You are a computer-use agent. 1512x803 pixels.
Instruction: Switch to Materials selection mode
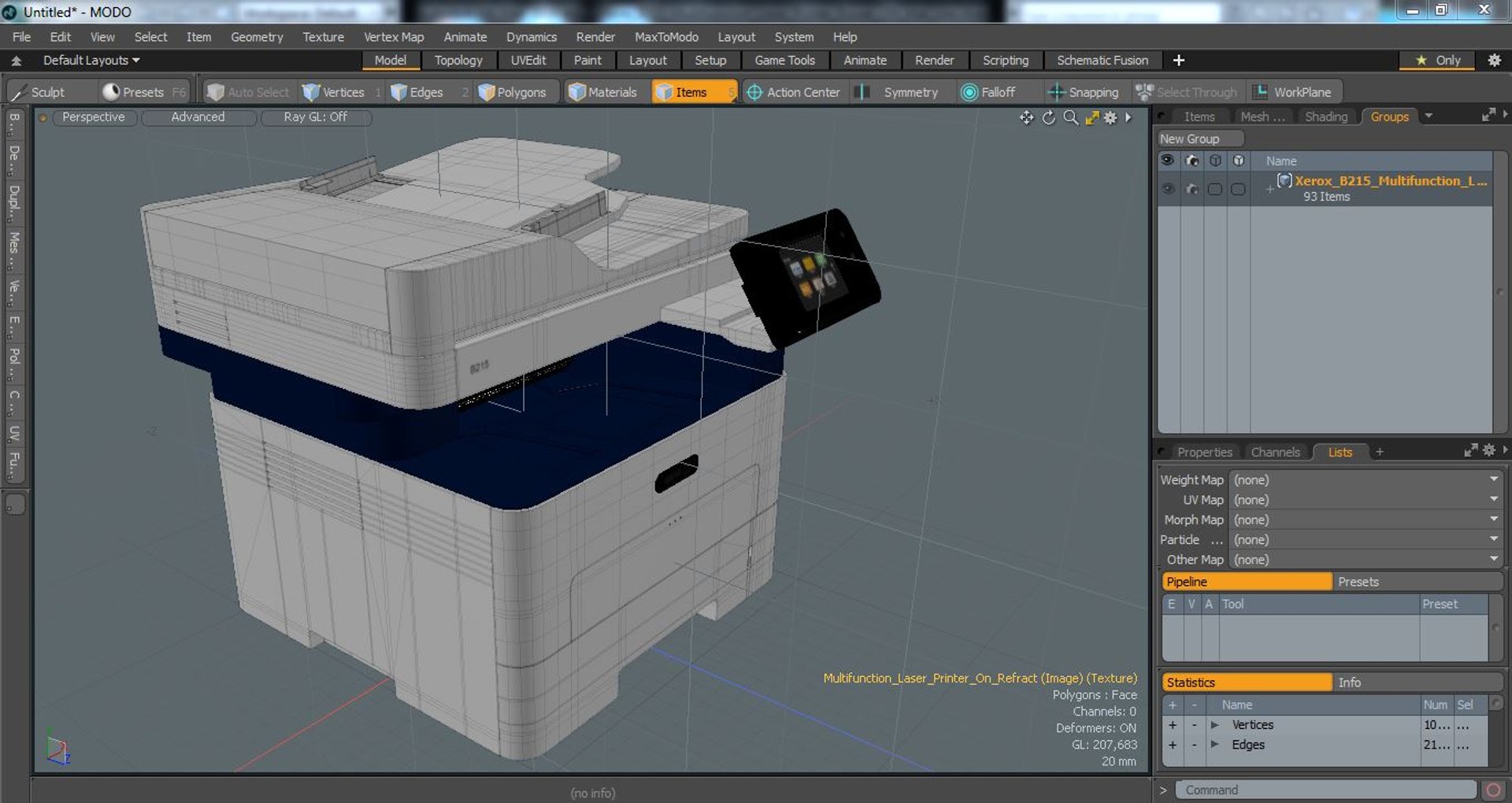(603, 92)
